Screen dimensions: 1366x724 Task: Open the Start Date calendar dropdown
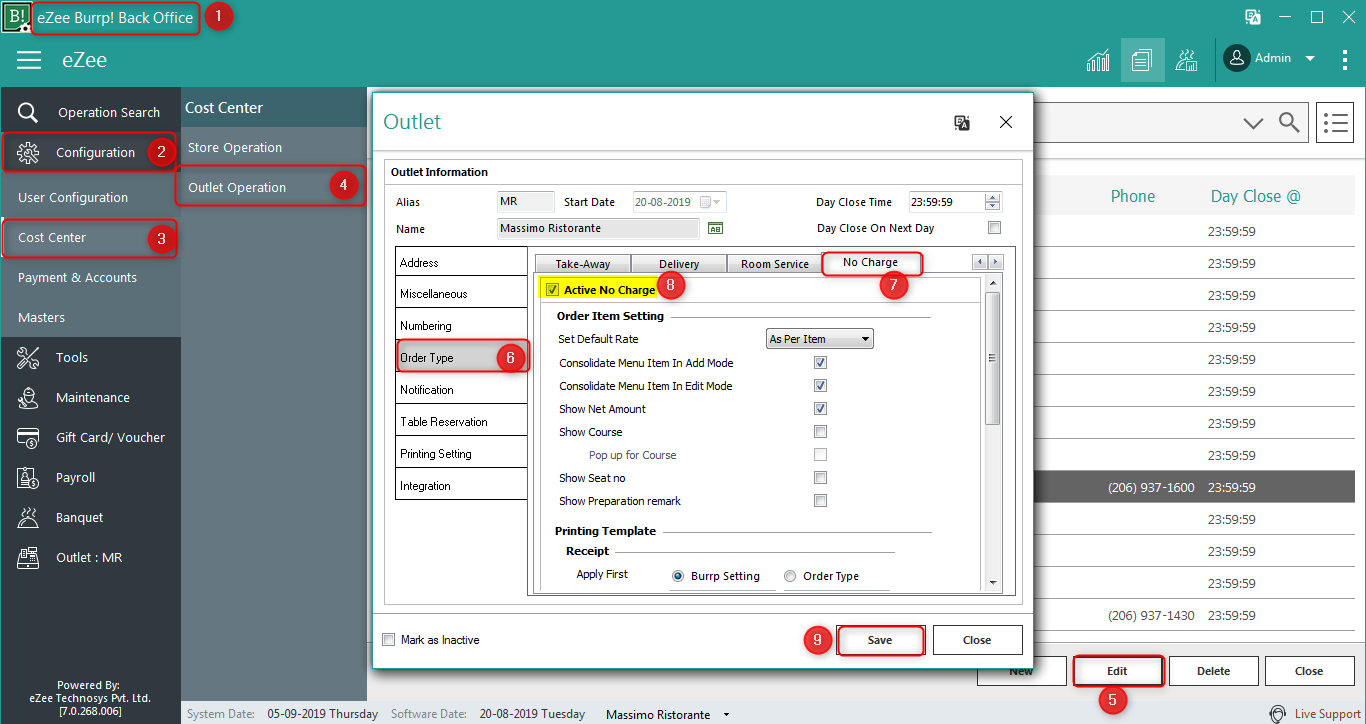pos(712,202)
